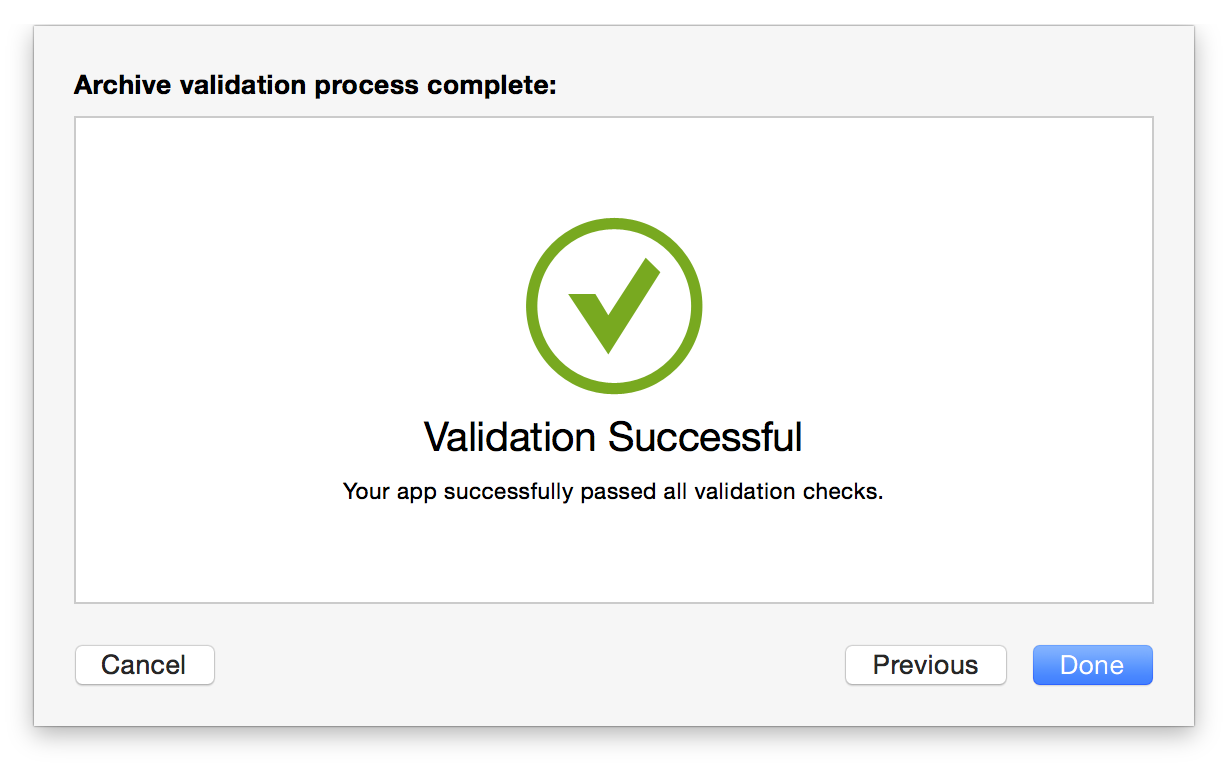Click the word "Validation" in the large heading
Viewport: 1228px width, 768px height.
pyautogui.click(x=511, y=438)
